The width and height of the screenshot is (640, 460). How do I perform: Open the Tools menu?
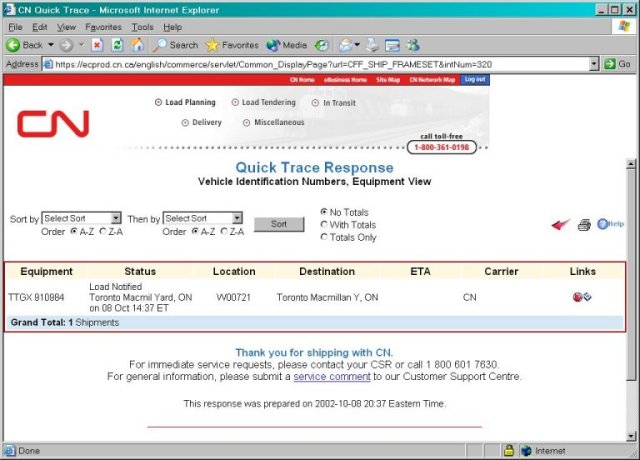pyautogui.click(x=142, y=27)
